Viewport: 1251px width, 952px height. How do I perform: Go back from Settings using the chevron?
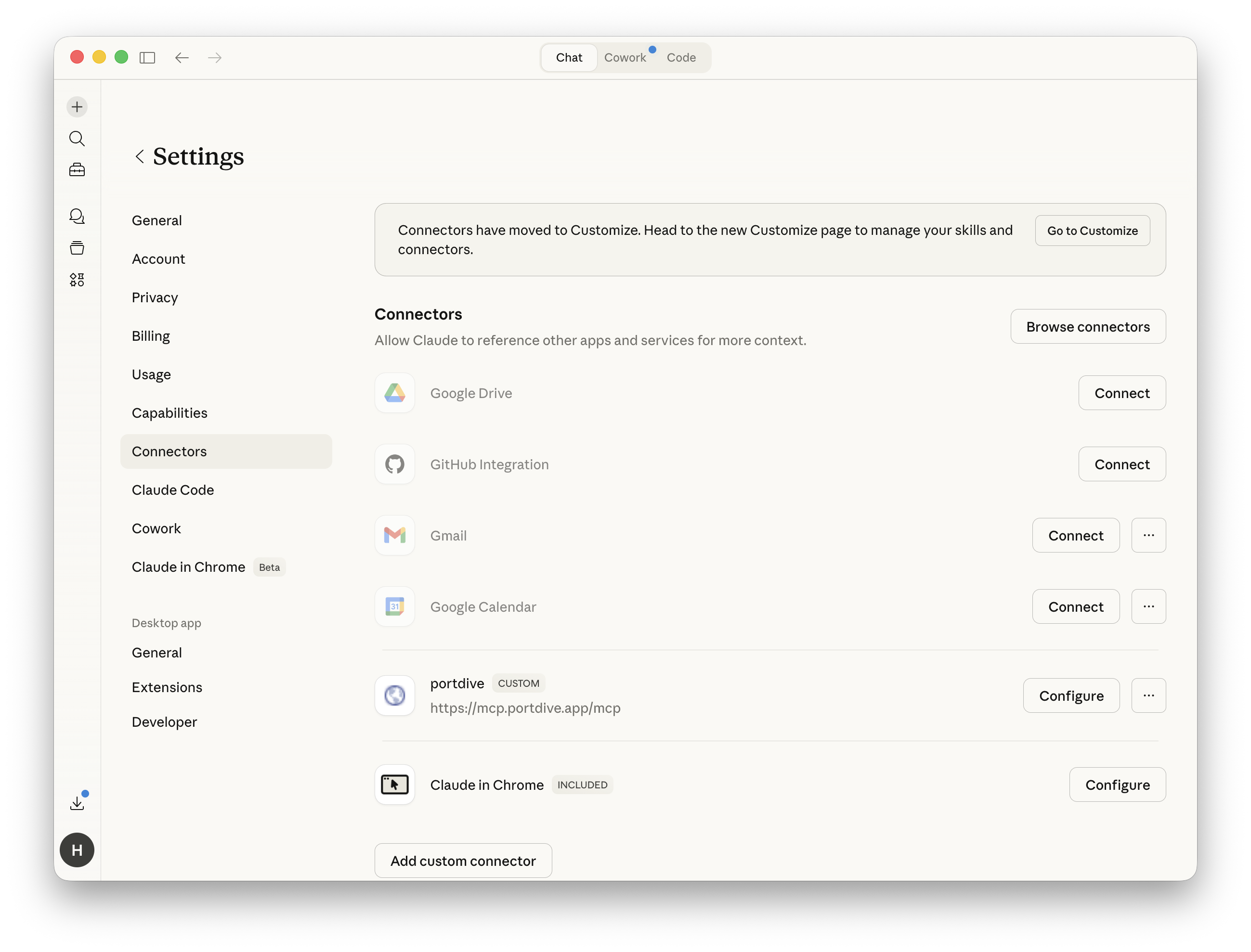[x=140, y=156]
